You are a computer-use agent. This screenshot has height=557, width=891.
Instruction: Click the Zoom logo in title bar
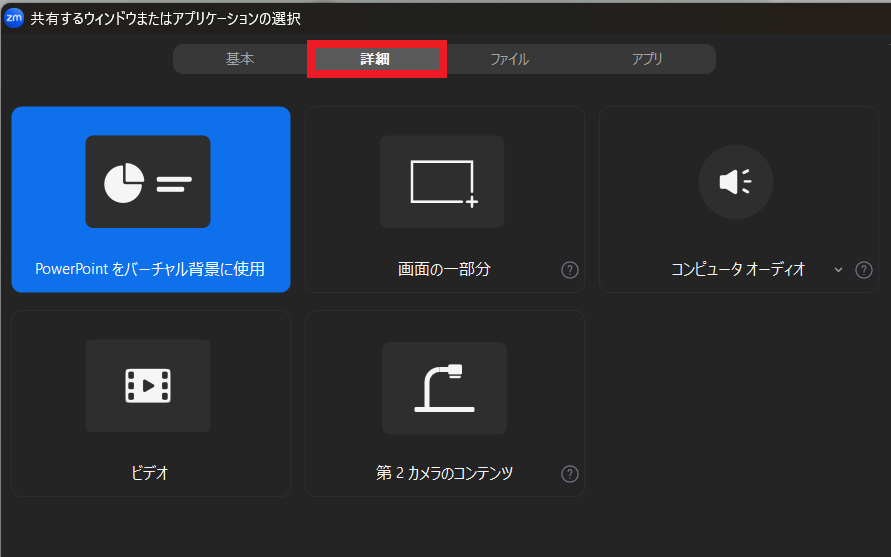coord(14,18)
